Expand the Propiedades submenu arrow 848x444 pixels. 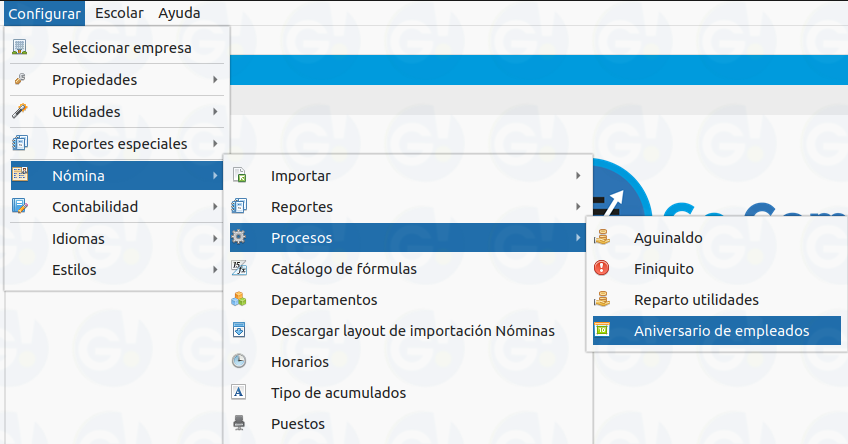(215, 79)
